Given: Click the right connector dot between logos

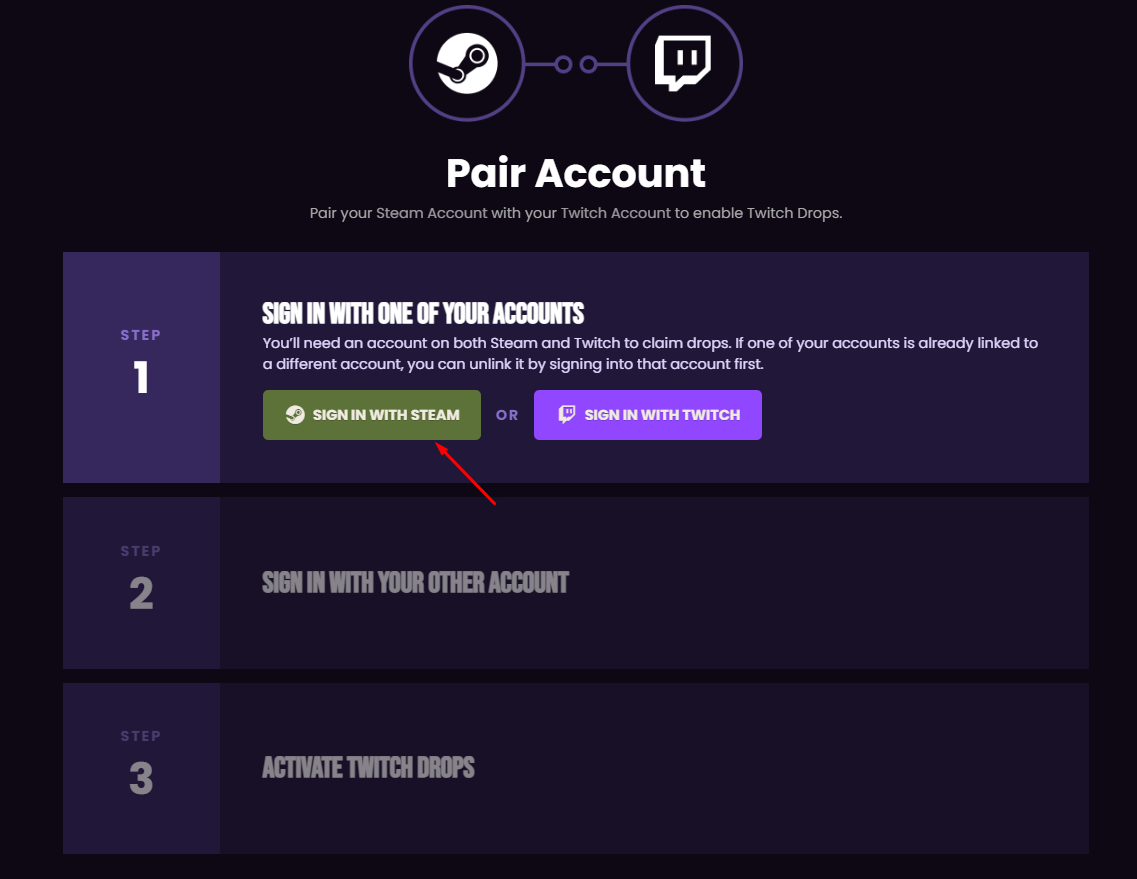Looking at the screenshot, I should [x=589, y=65].
